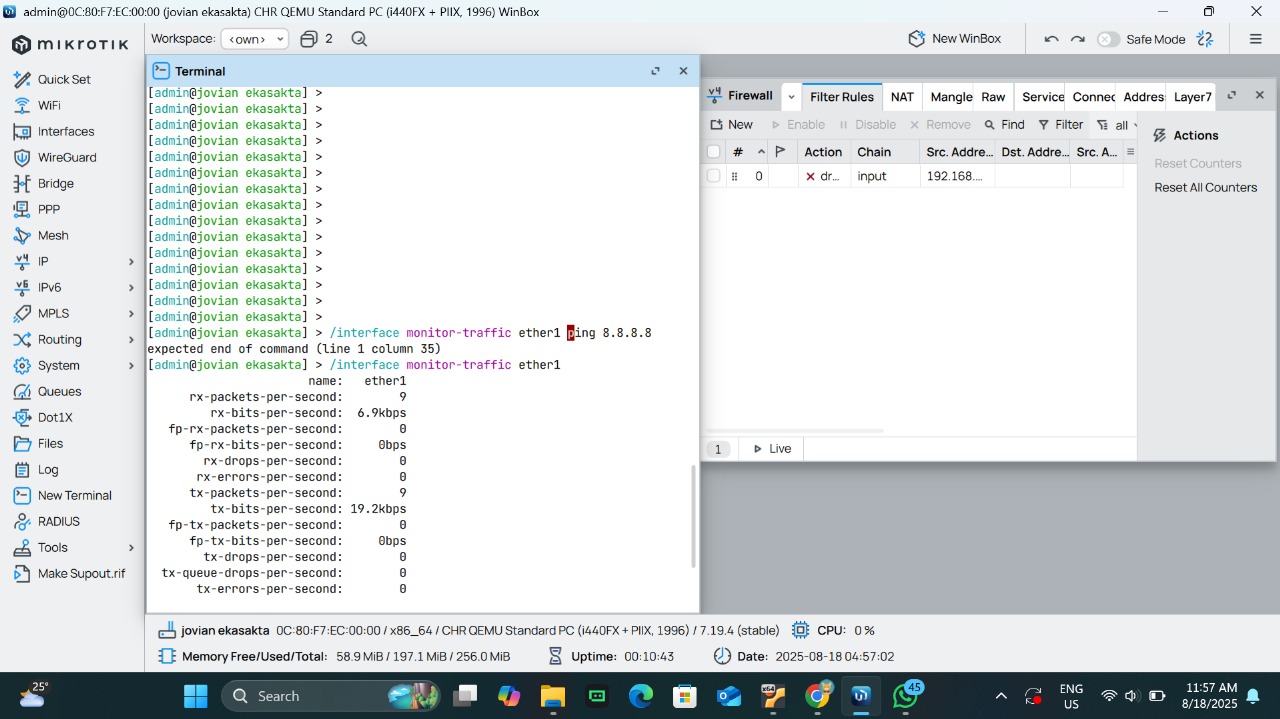Click the RADIUS sidebar icon
The width and height of the screenshot is (1280, 719).
pos(22,521)
